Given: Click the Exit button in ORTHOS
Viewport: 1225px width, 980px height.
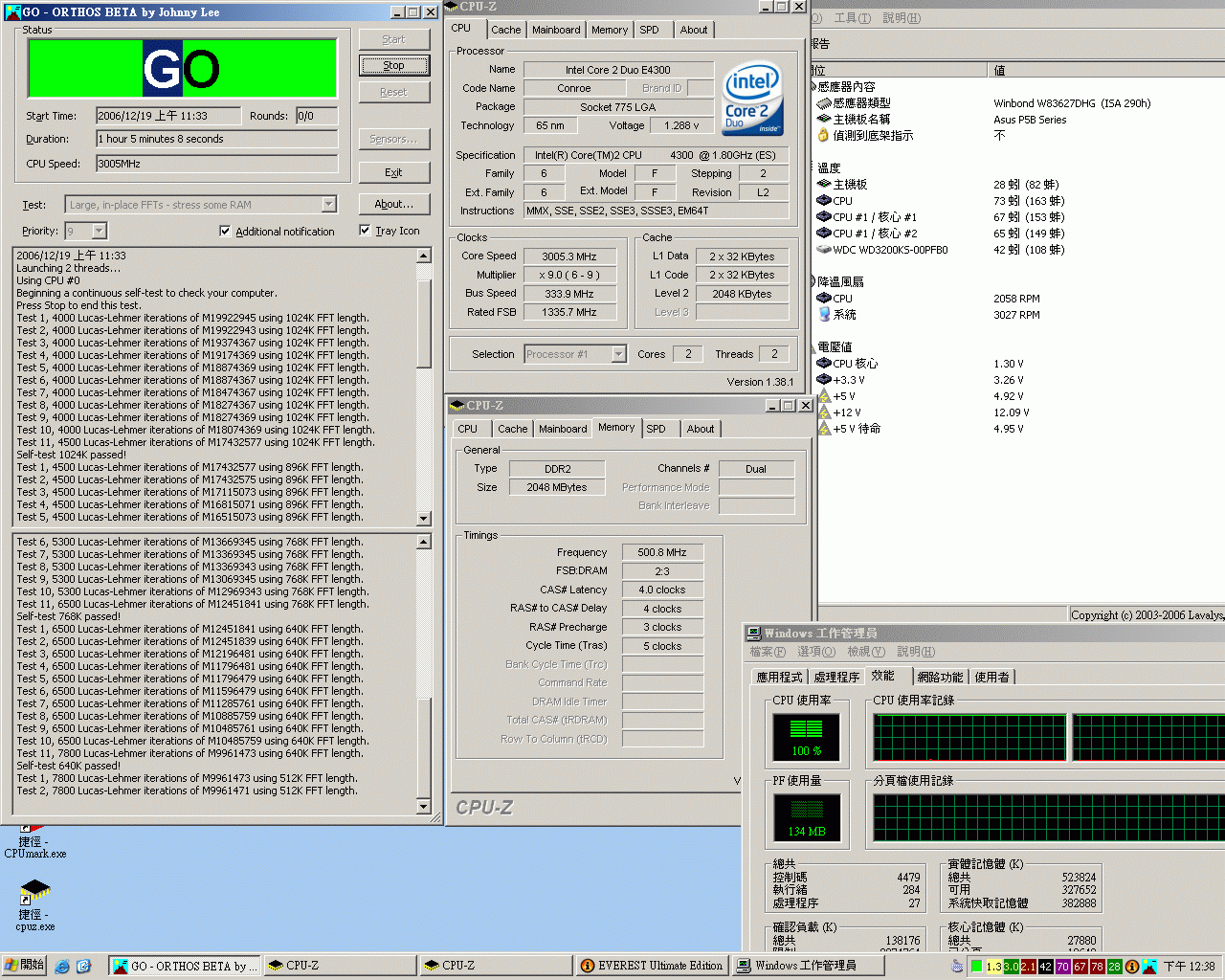Looking at the screenshot, I should point(393,172).
